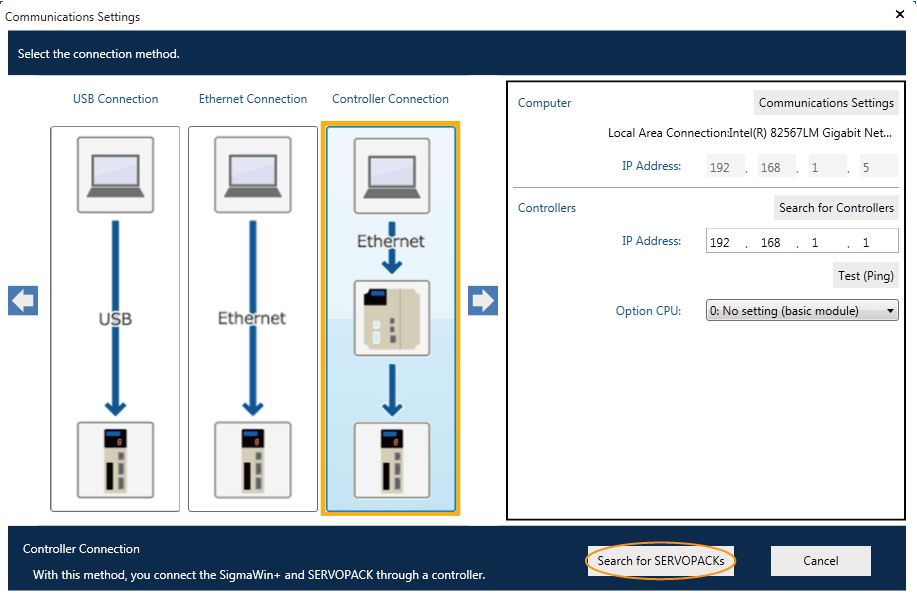Select the USB Connection method label

point(115,99)
